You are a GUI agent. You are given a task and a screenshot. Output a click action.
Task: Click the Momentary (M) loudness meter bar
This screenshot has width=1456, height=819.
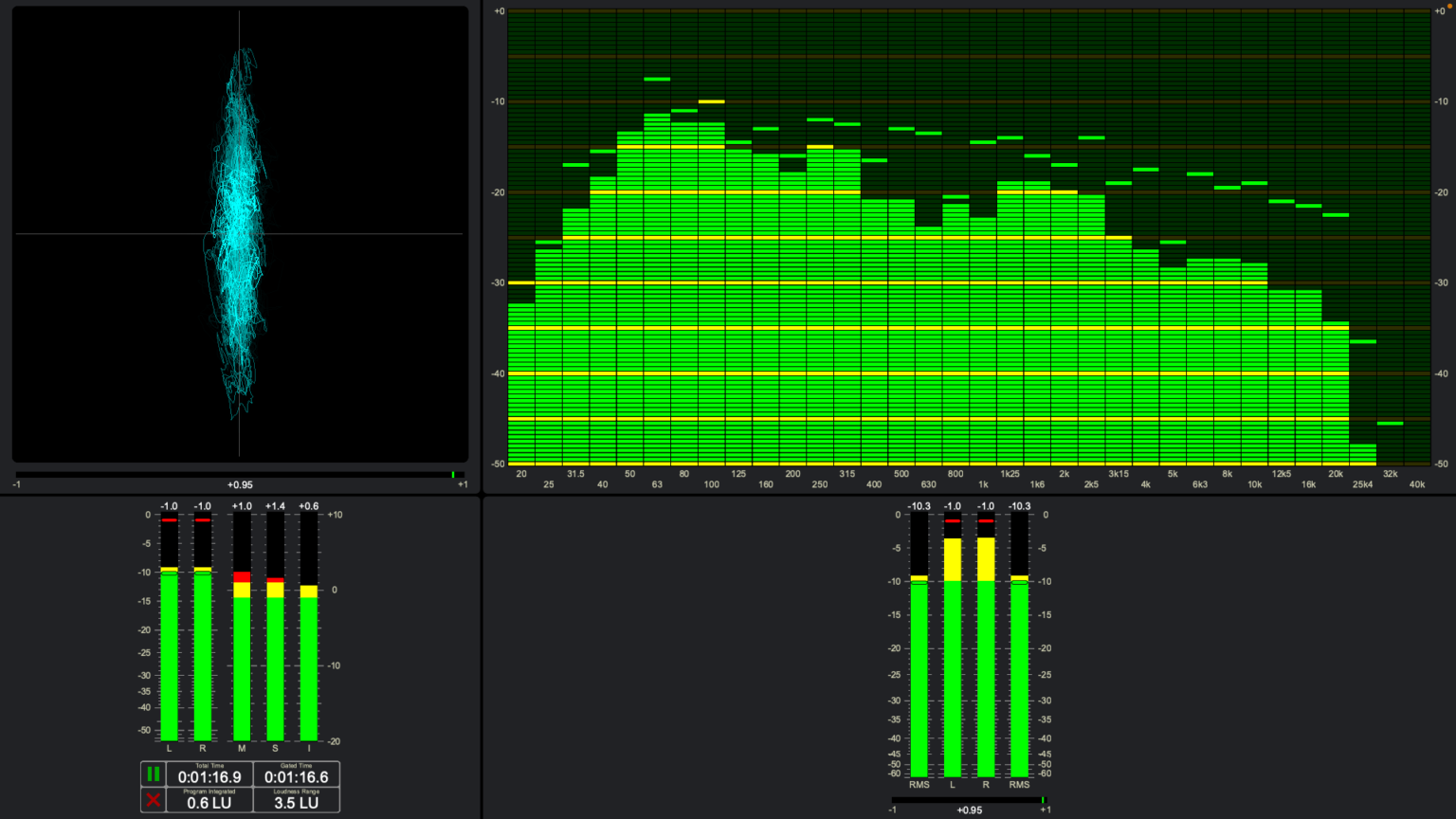click(x=242, y=664)
